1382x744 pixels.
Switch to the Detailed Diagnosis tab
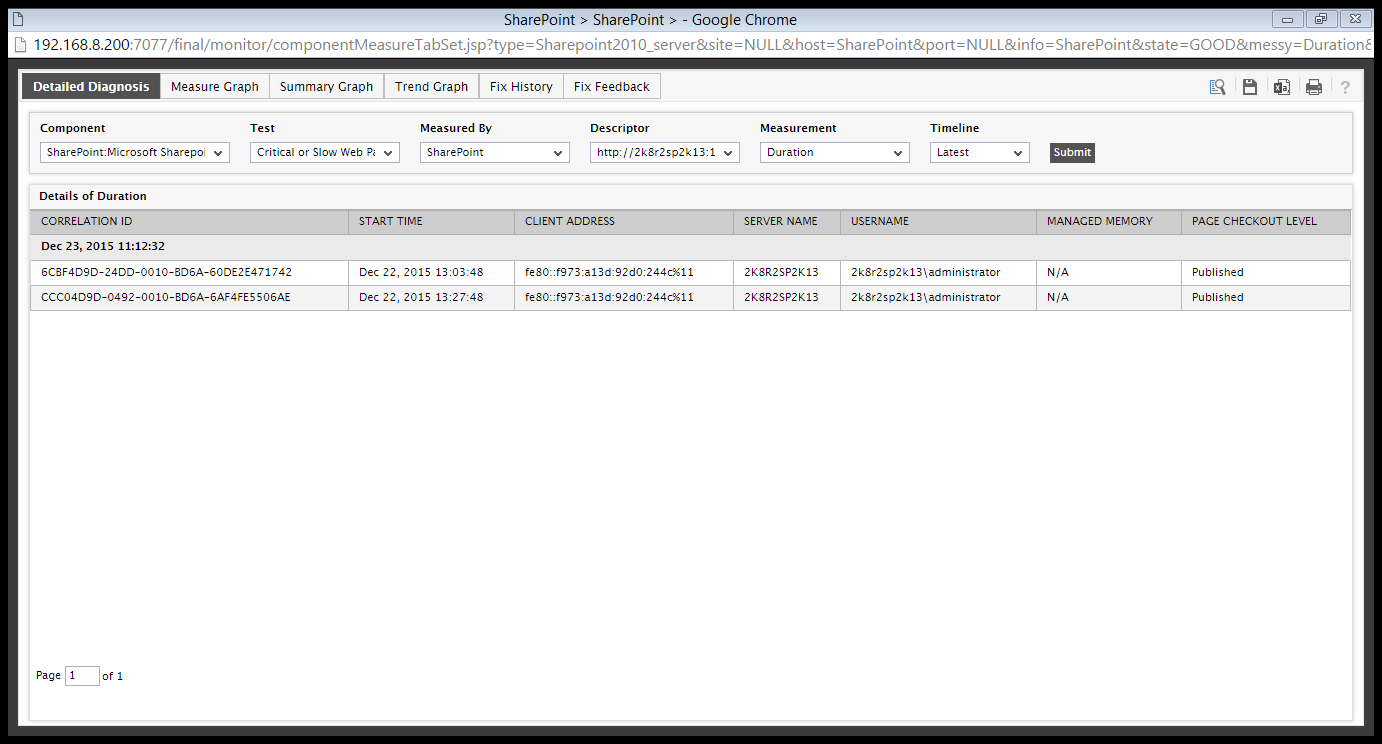(x=91, y=87)
